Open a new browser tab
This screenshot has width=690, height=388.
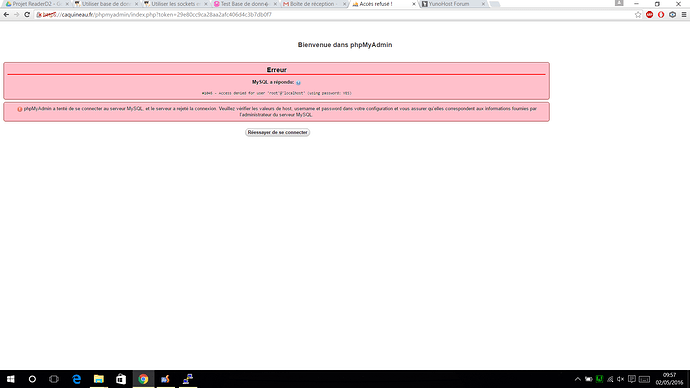[x=495, y=4]
